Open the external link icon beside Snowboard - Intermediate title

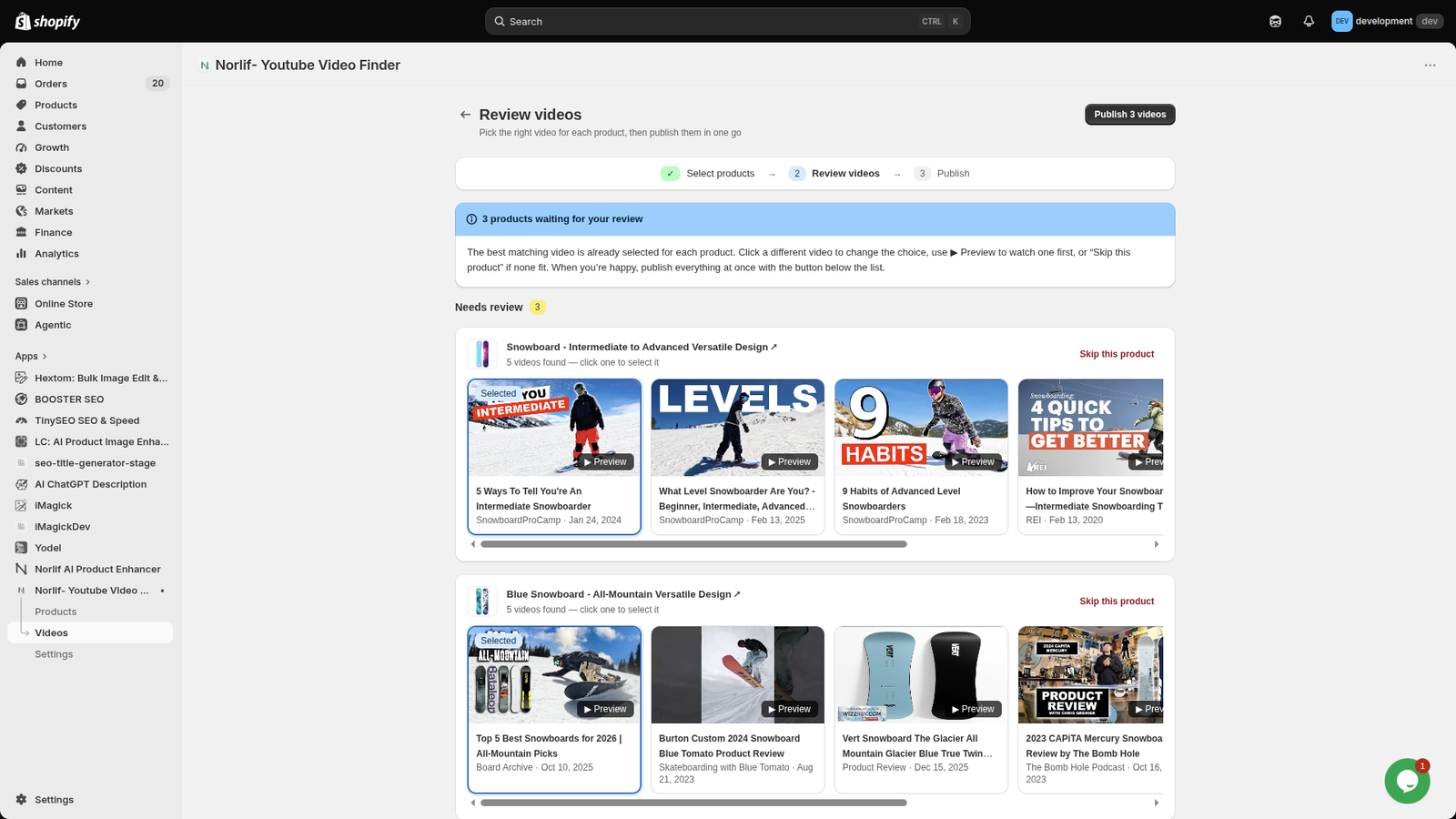774,347
